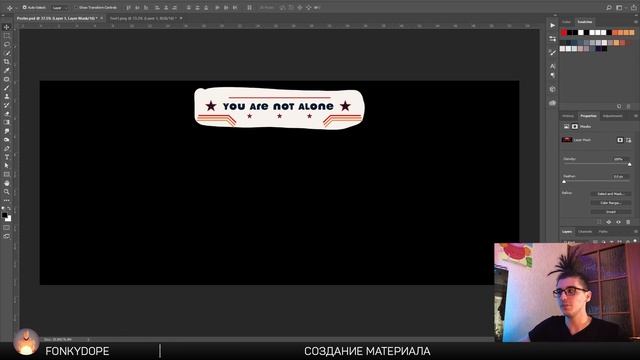Viewport: 640px width, 360px height.
Task: Select the Hand tool
Action: pos(7,183)
